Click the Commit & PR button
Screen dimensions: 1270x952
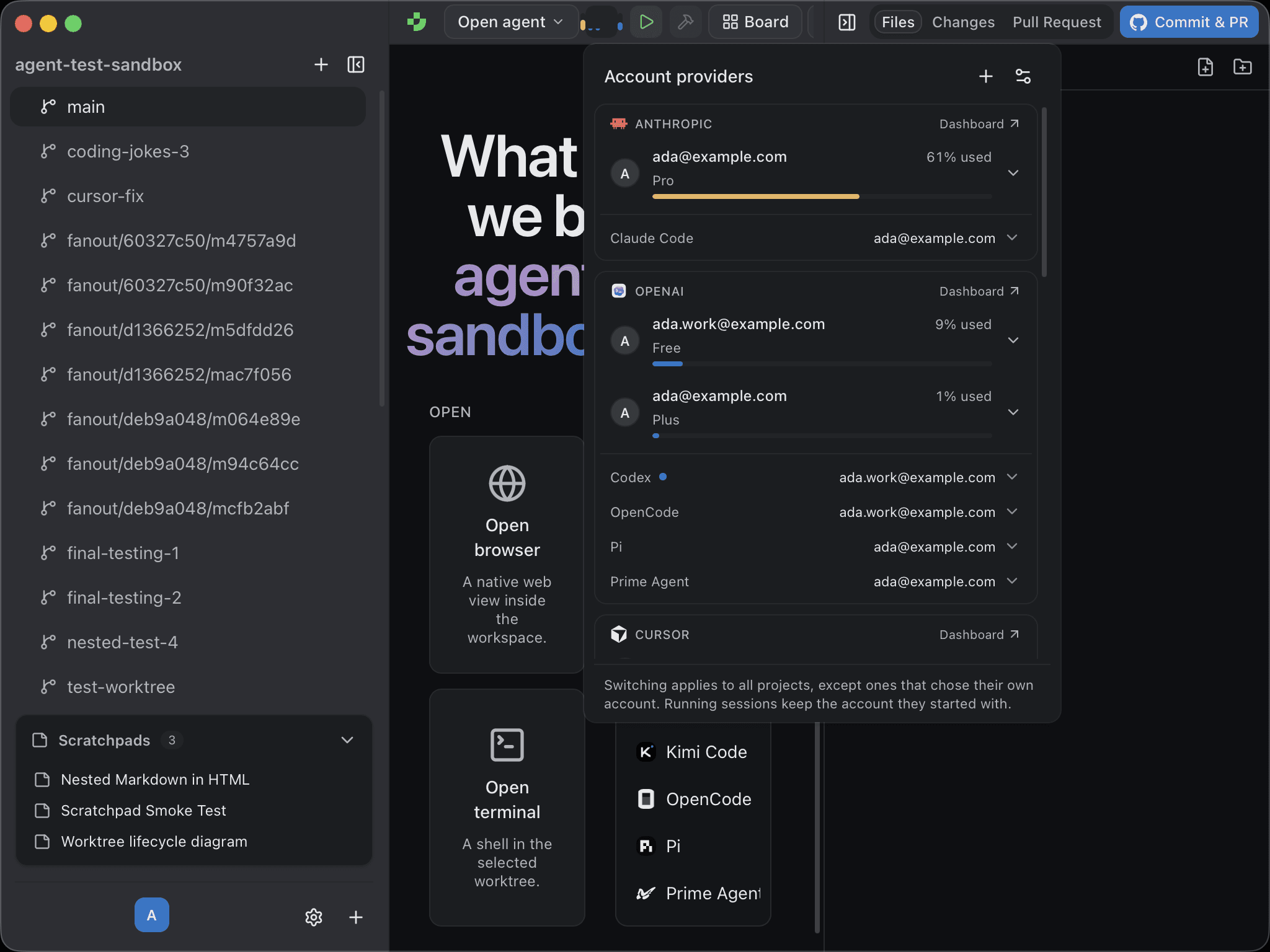click(1189, 22)
